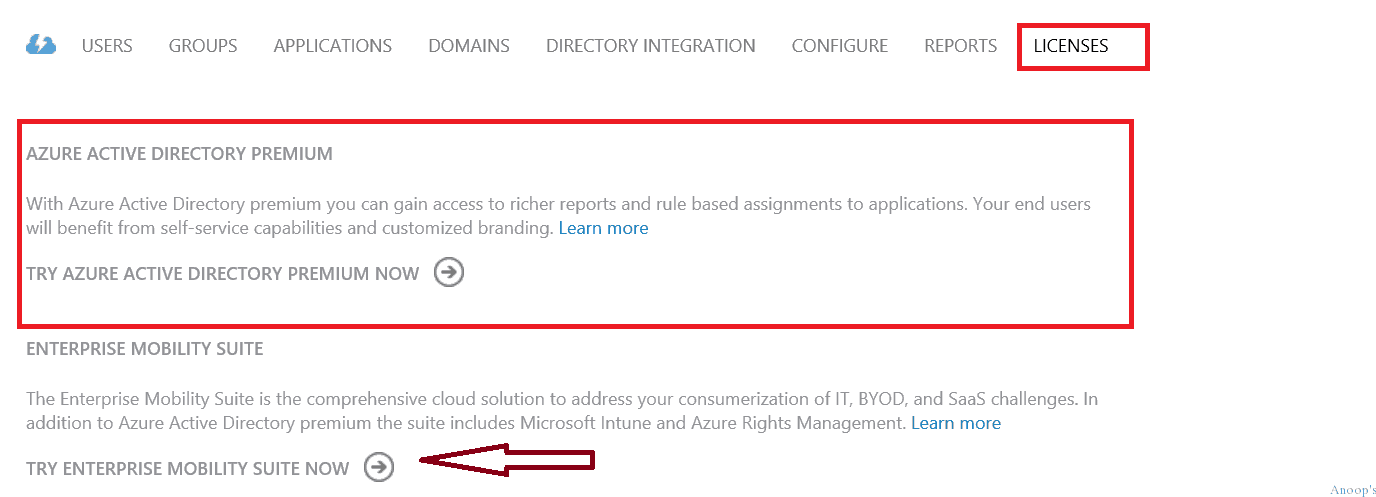Follow the Learn more link for Azure AD Premium
Screen dimensions: 1376x497
(x=603, y=228)
